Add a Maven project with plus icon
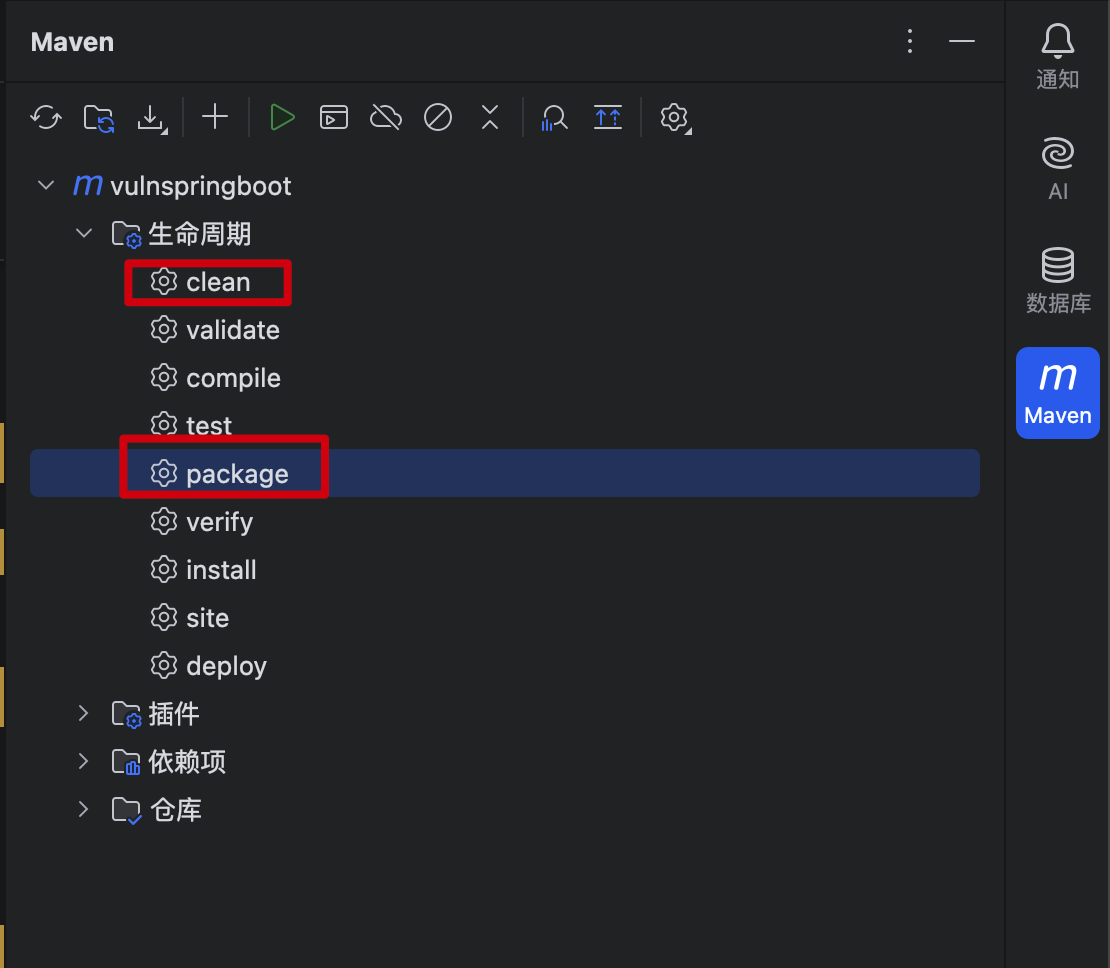The image size is (1110, 968). point(214,117)
